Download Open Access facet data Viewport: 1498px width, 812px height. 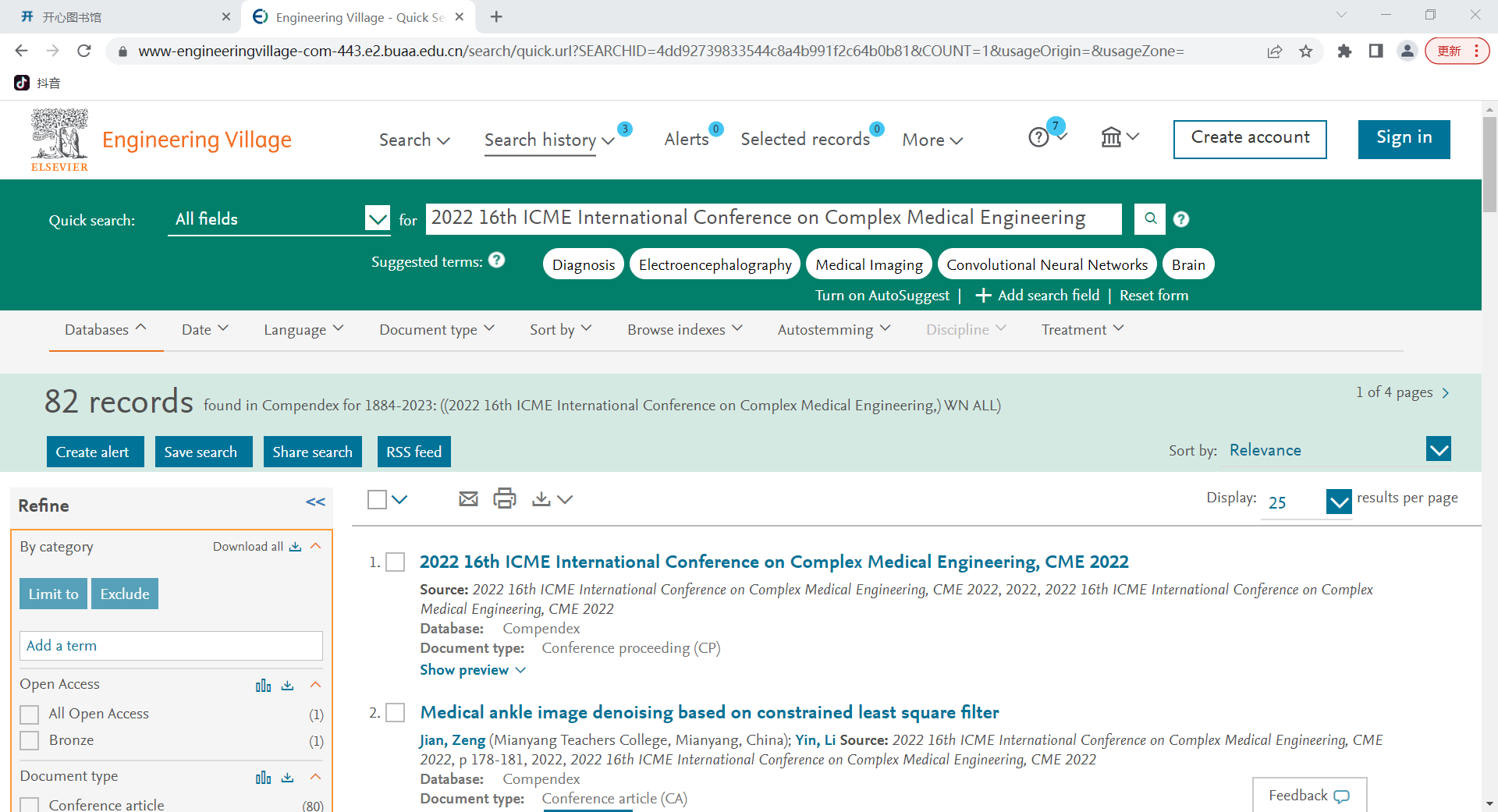tap(288, 685)
